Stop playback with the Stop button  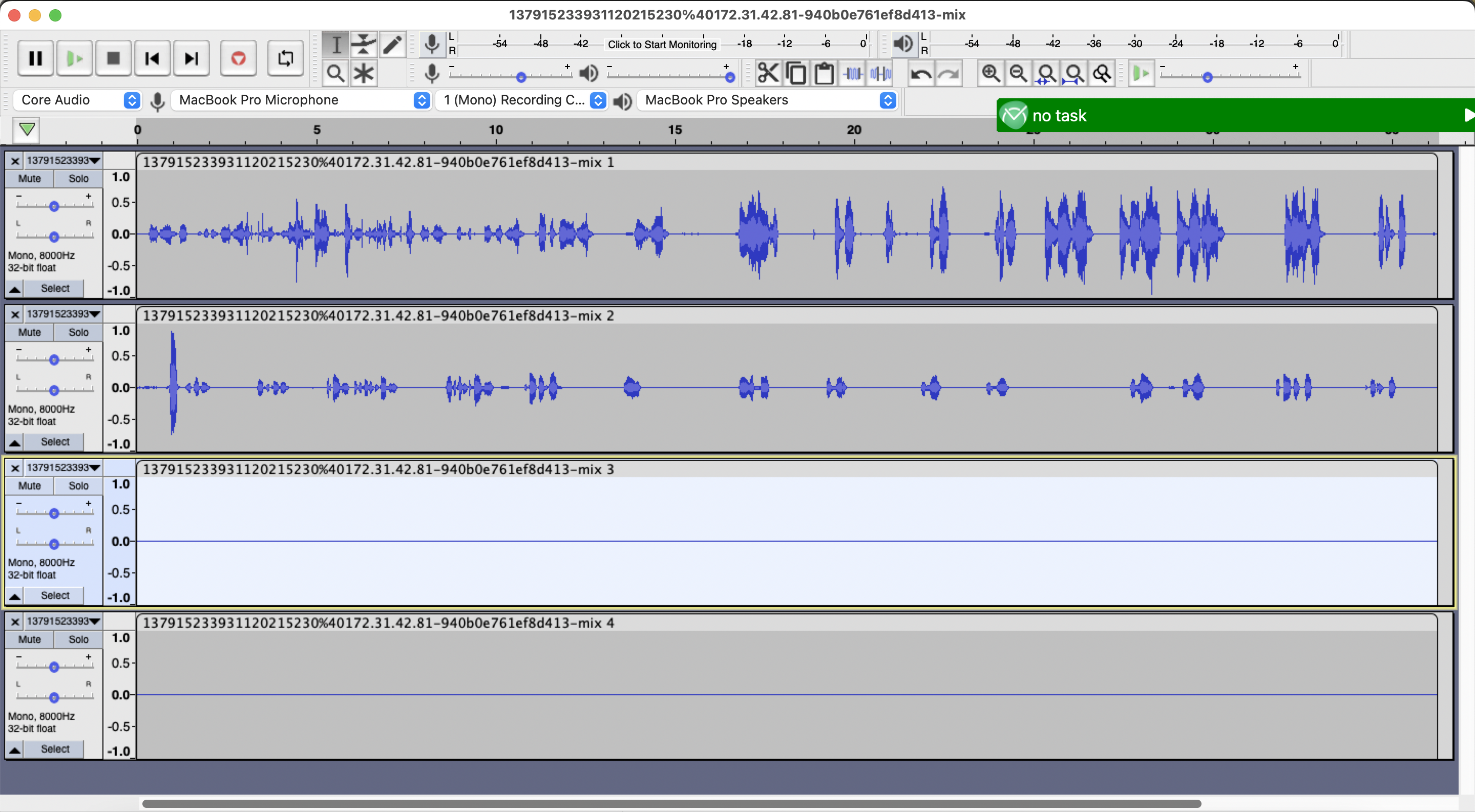point(113,58)
